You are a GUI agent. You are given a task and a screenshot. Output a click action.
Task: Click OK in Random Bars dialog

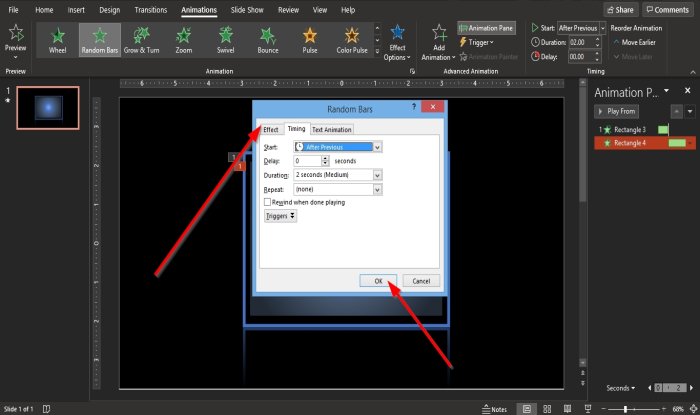pos(378,281)
